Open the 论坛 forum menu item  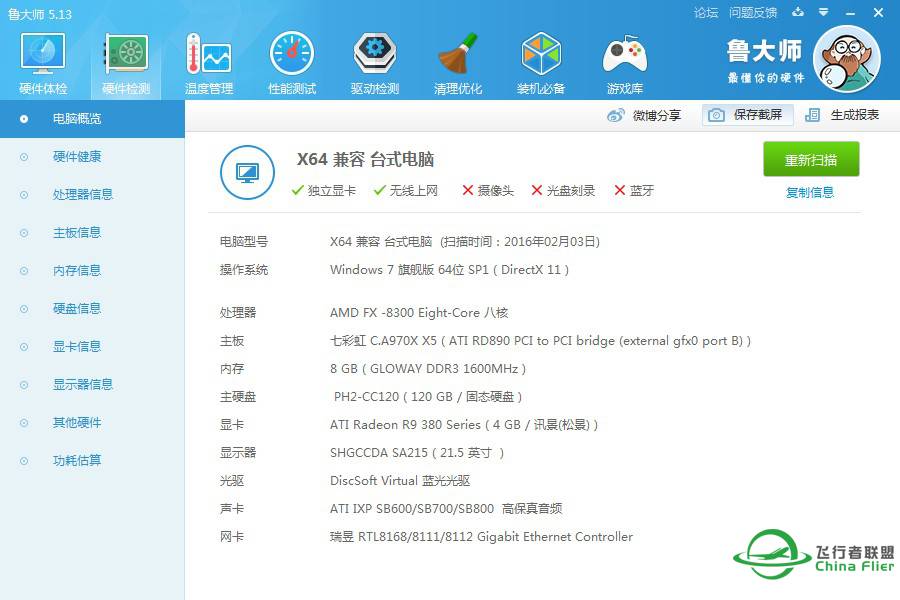pyautogui.click(x=706, y=12)
